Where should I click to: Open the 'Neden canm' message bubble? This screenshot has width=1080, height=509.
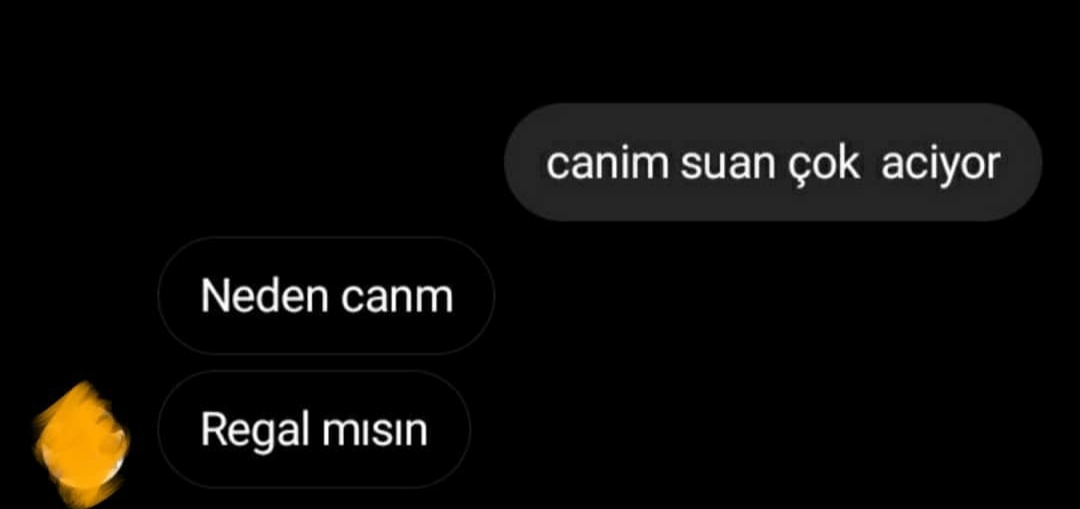pyautogui.click(x=326, y=295)
